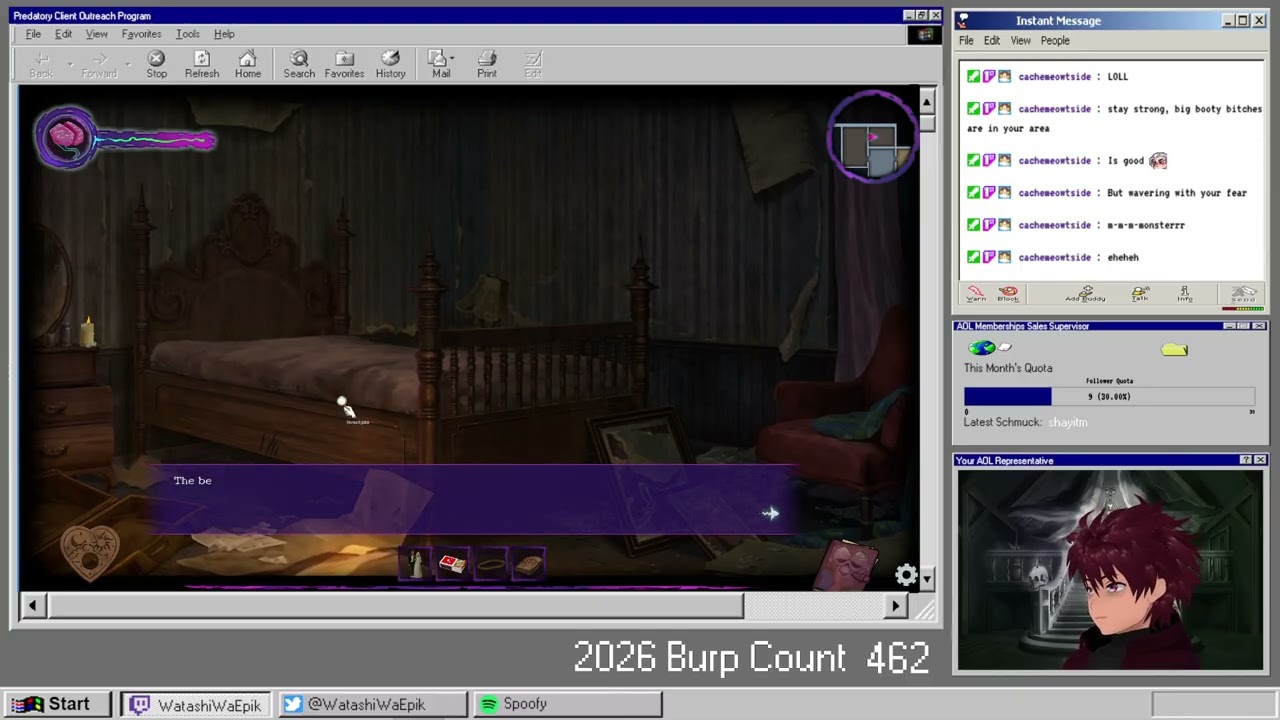
Task: Open the Edit menu in browser
Action: click(63, 34)
